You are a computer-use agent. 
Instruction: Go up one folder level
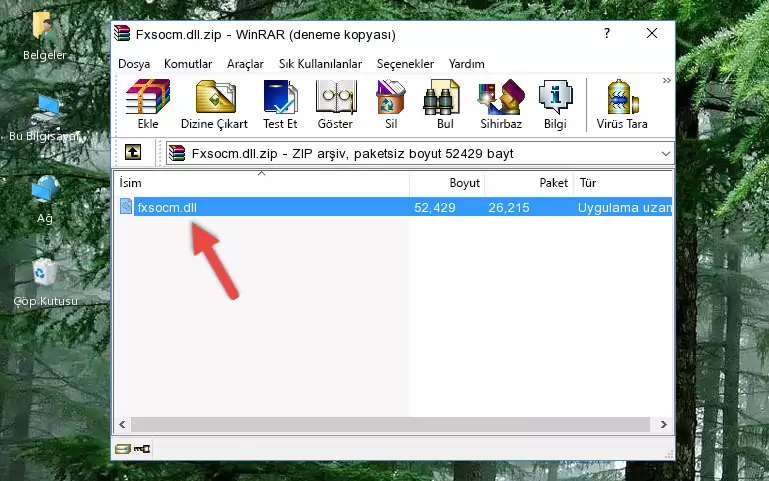click(133, 152)
